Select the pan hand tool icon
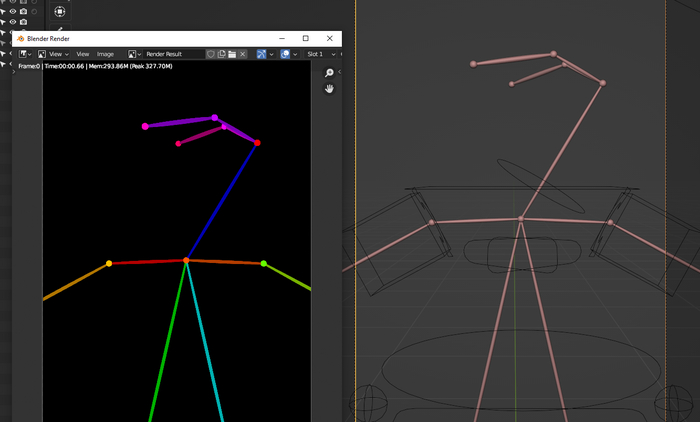 point(329,88)
